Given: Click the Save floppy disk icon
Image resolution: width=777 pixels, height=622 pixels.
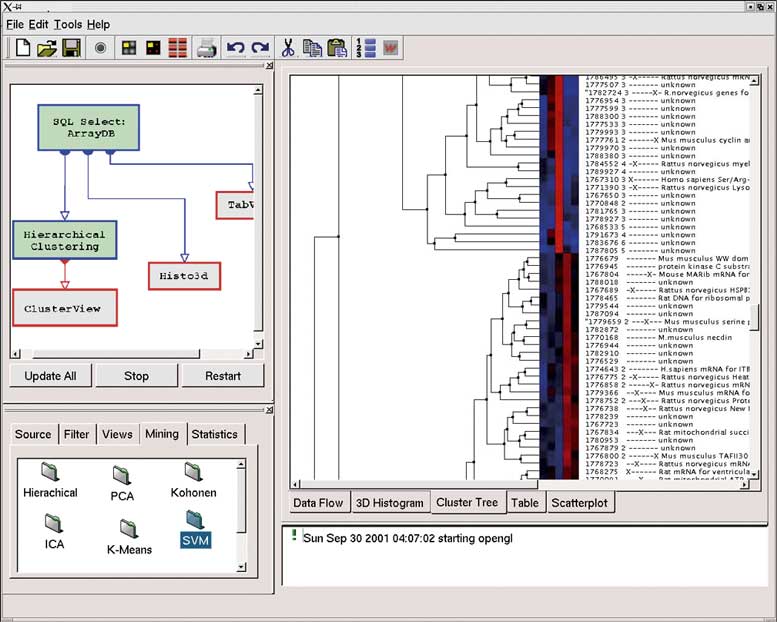Looking at the screenshot, I should point(71,47).
